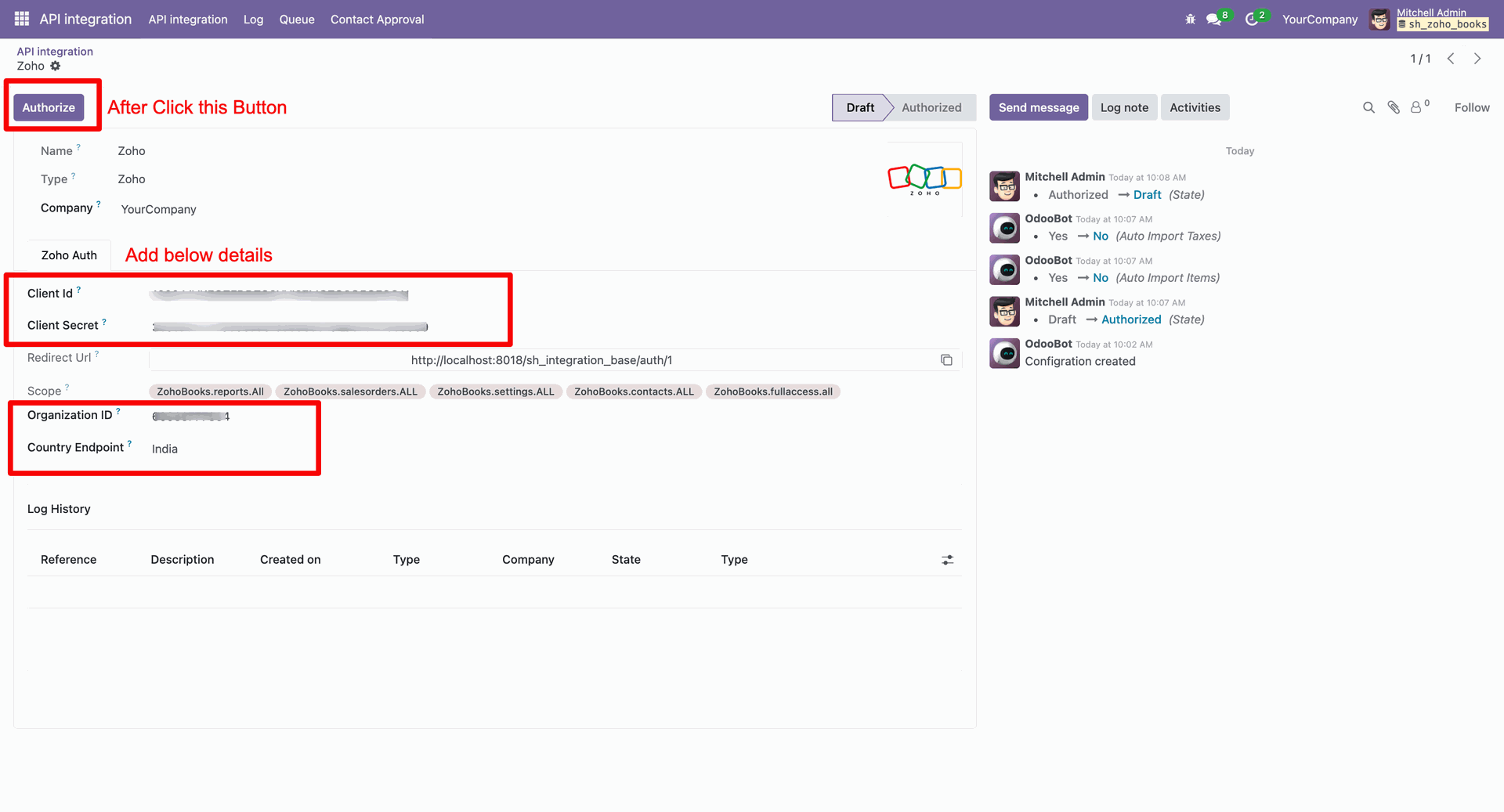Click the Client Secret help tooltip mark
Viewport: 1504px width, 812px height.
click(104, 322)
